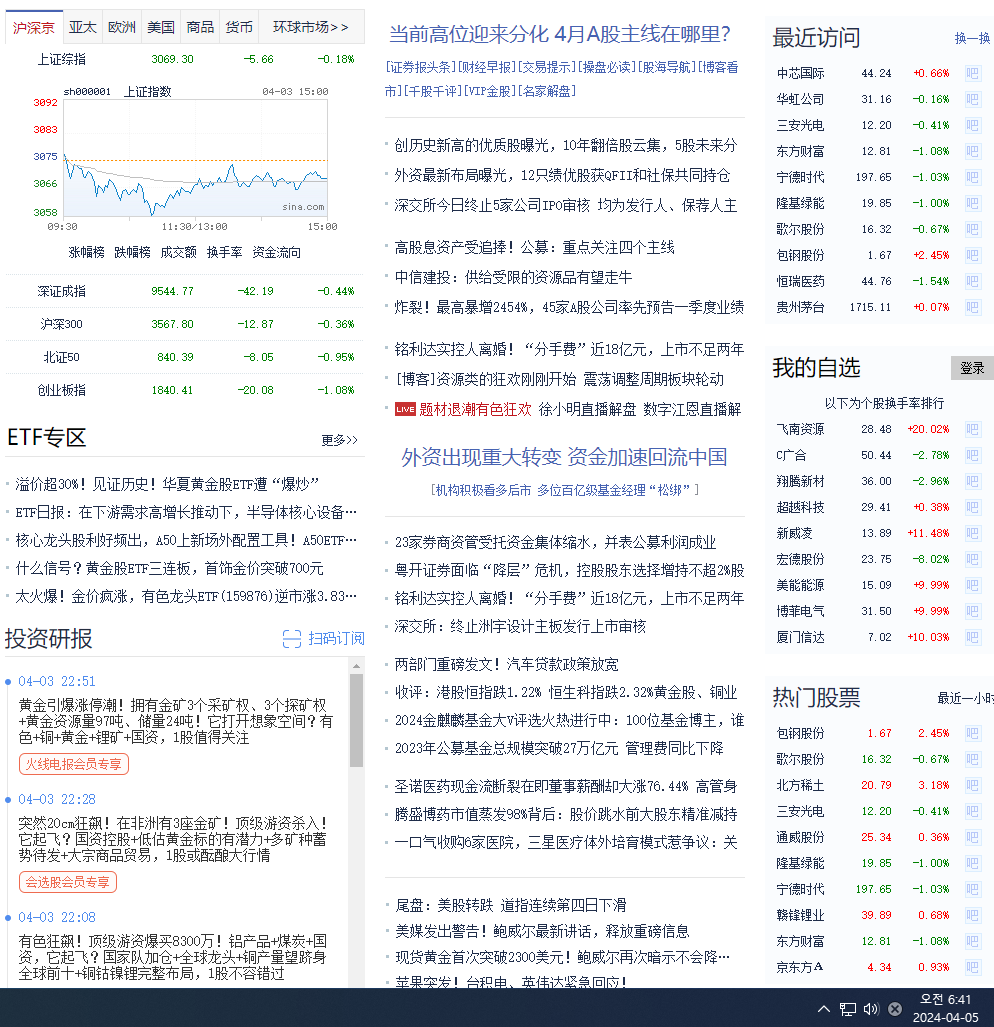
Task: Click the 投资研报 scrollbar up arrow
Action: point(356,666)
